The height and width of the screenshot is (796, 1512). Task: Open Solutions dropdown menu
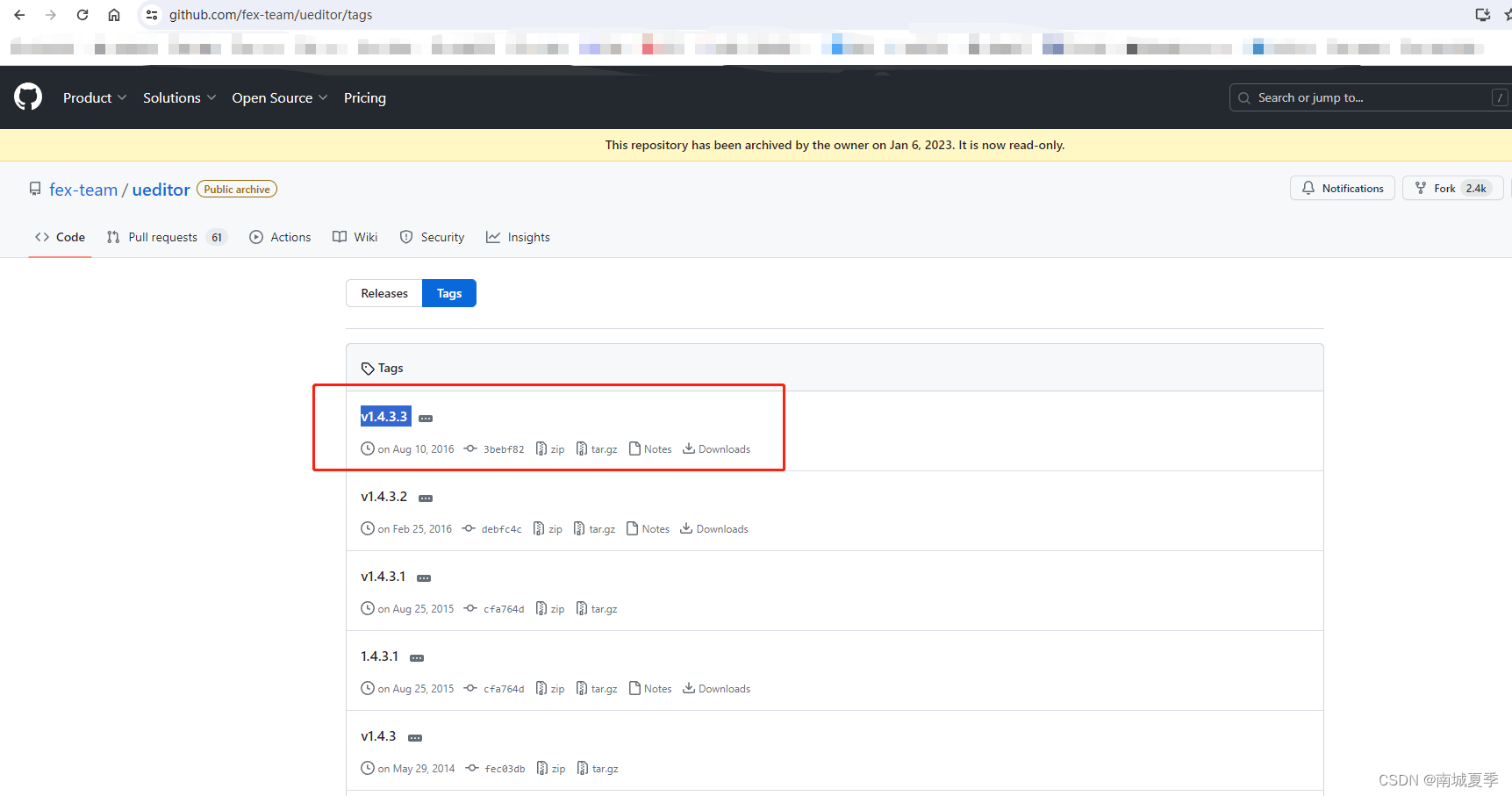tap(179, 97)
